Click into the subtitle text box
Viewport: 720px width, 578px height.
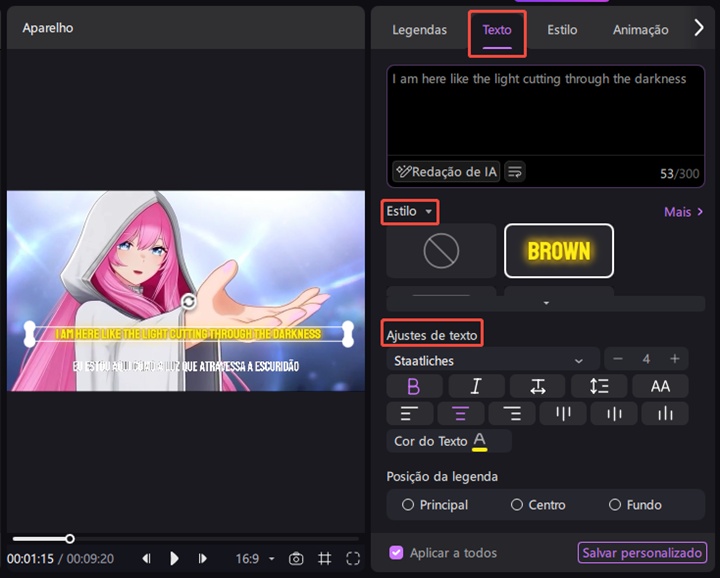(546, 111)
